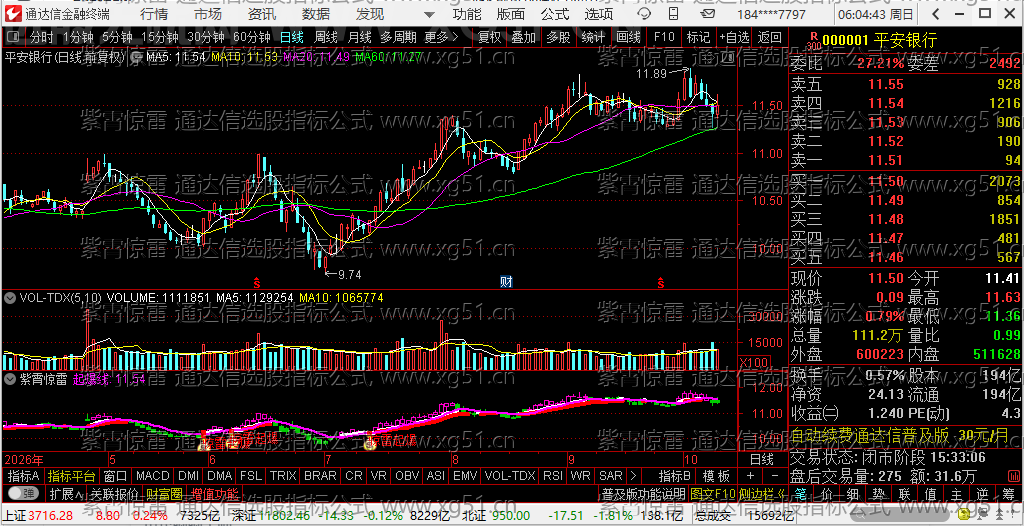1024x526 pixels.
Task: Open the 日线 period selector at axis
Action: [x=761, y=459]
